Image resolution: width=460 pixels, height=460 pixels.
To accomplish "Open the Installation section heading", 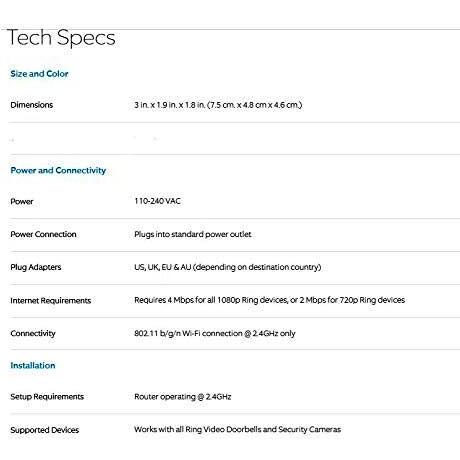I will pos(33,365).
